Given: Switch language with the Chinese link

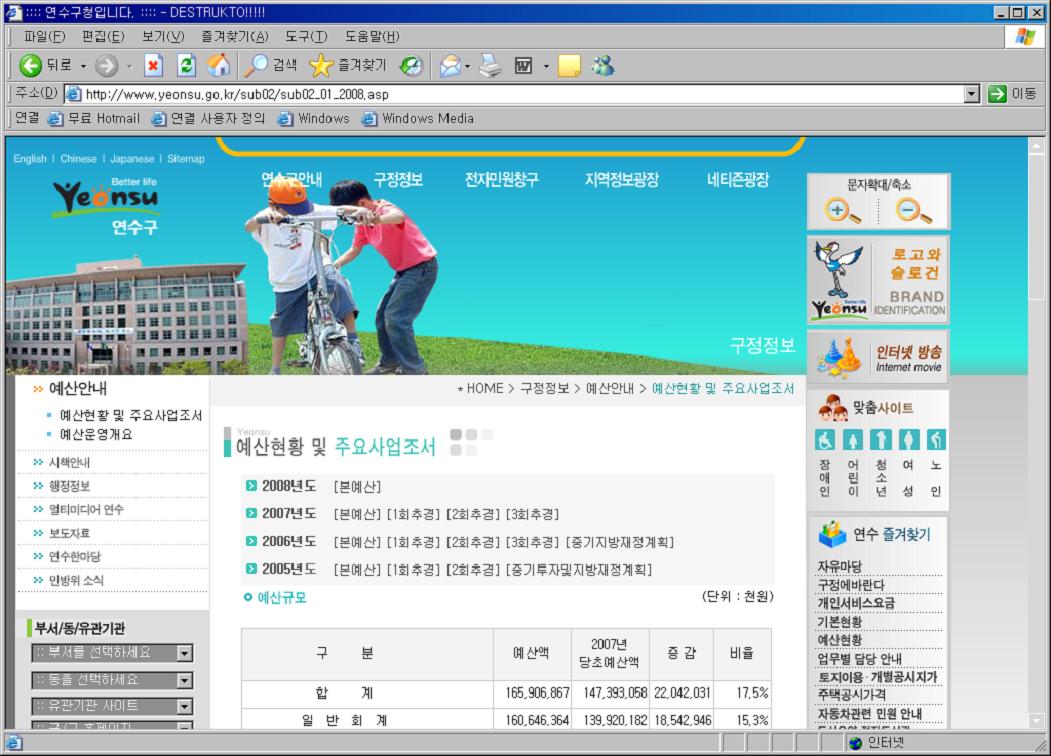Looking at the screenshot, I should coord(78,159).
